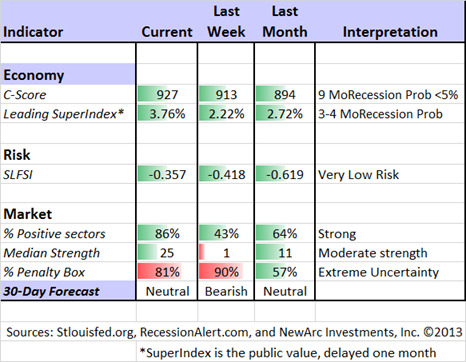The image size is (466, 362).
Task: Click the Bearish 30-Day Forecast cell
Action: pyautogui.click(x=226, y=291)
